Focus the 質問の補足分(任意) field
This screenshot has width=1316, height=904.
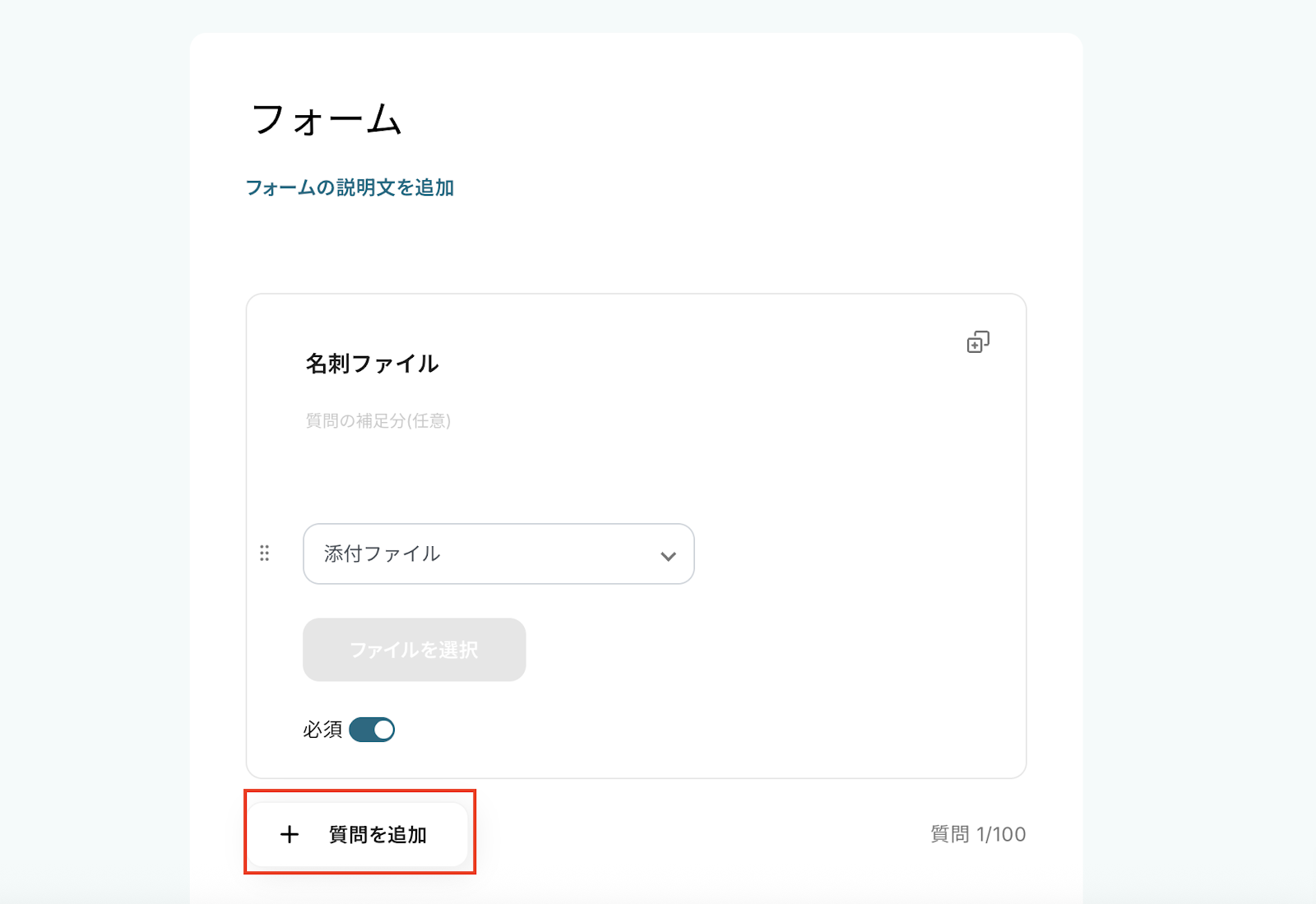coord(378,421)
